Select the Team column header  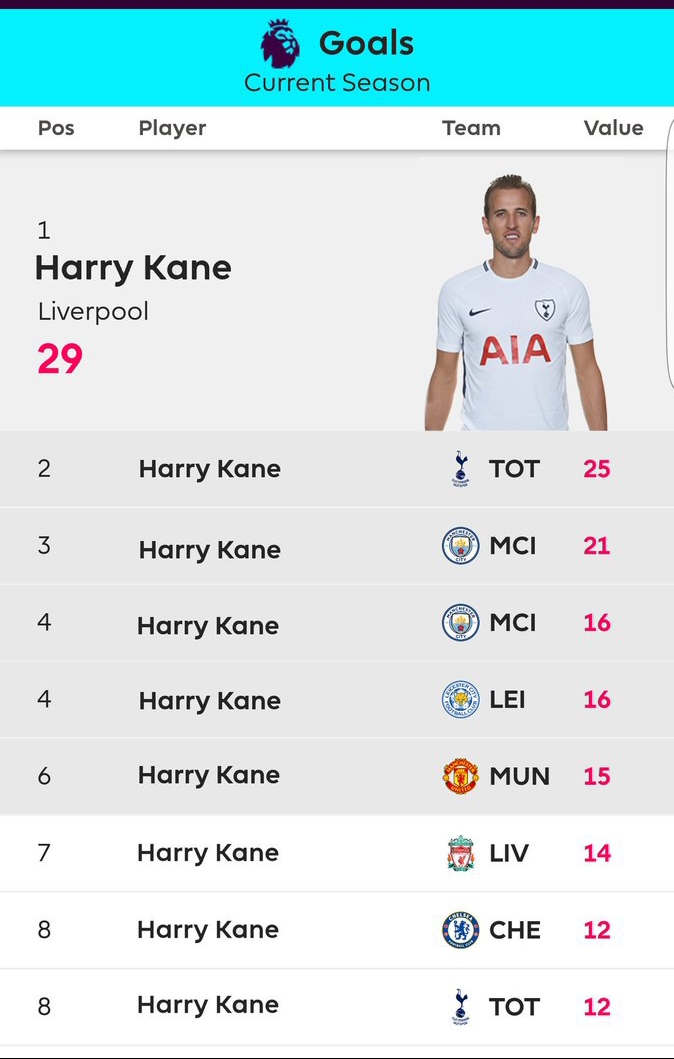coord(471,128)
